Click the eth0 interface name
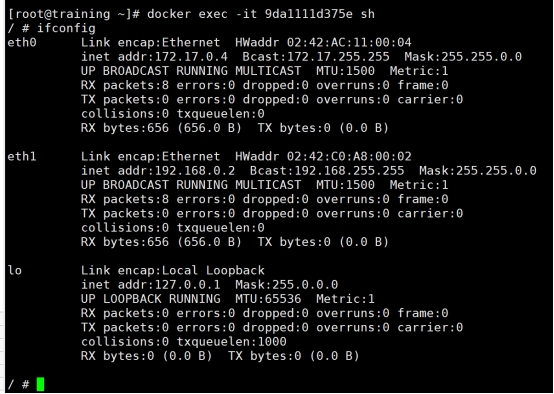Image resolution: width=554 pixels, height=394 pixels. [x=22, y=43]
